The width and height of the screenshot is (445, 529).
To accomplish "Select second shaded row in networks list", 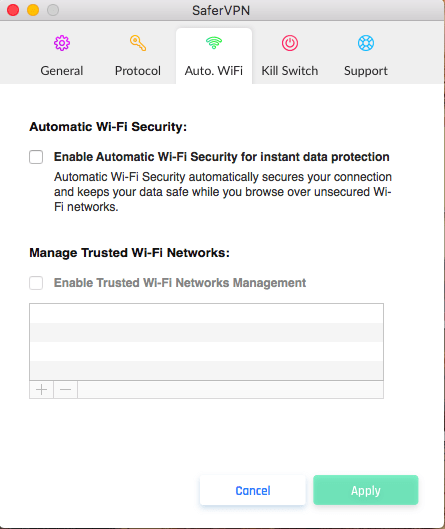I will click(206, 370).
